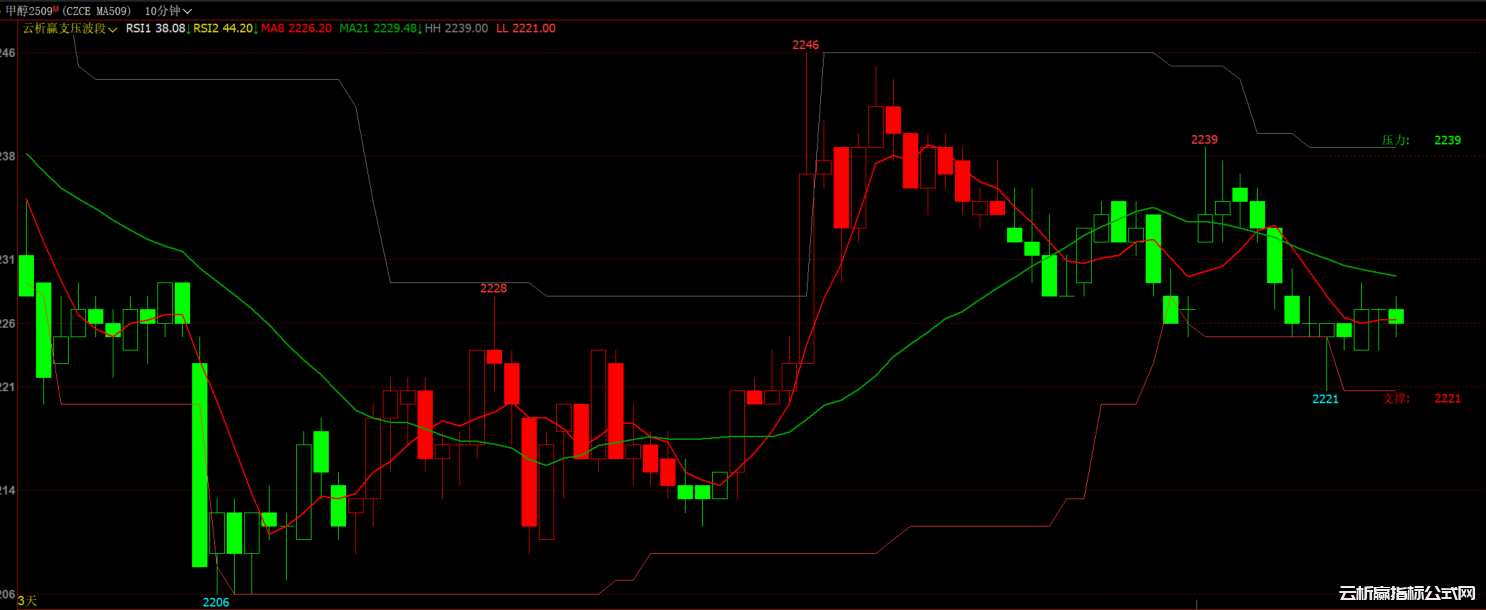Select the RSI2 44.20 readout
The height and width of the screenshot is (610, 1486).
tap(222, 28)
